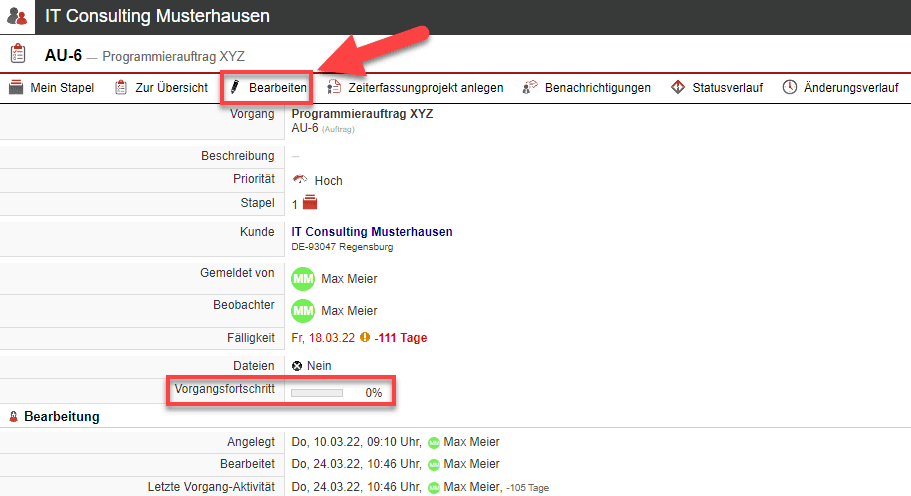Click the Vorgangsfortschritt progress bar
Viewport: 911px width, 496px height.
click(317, 393)
